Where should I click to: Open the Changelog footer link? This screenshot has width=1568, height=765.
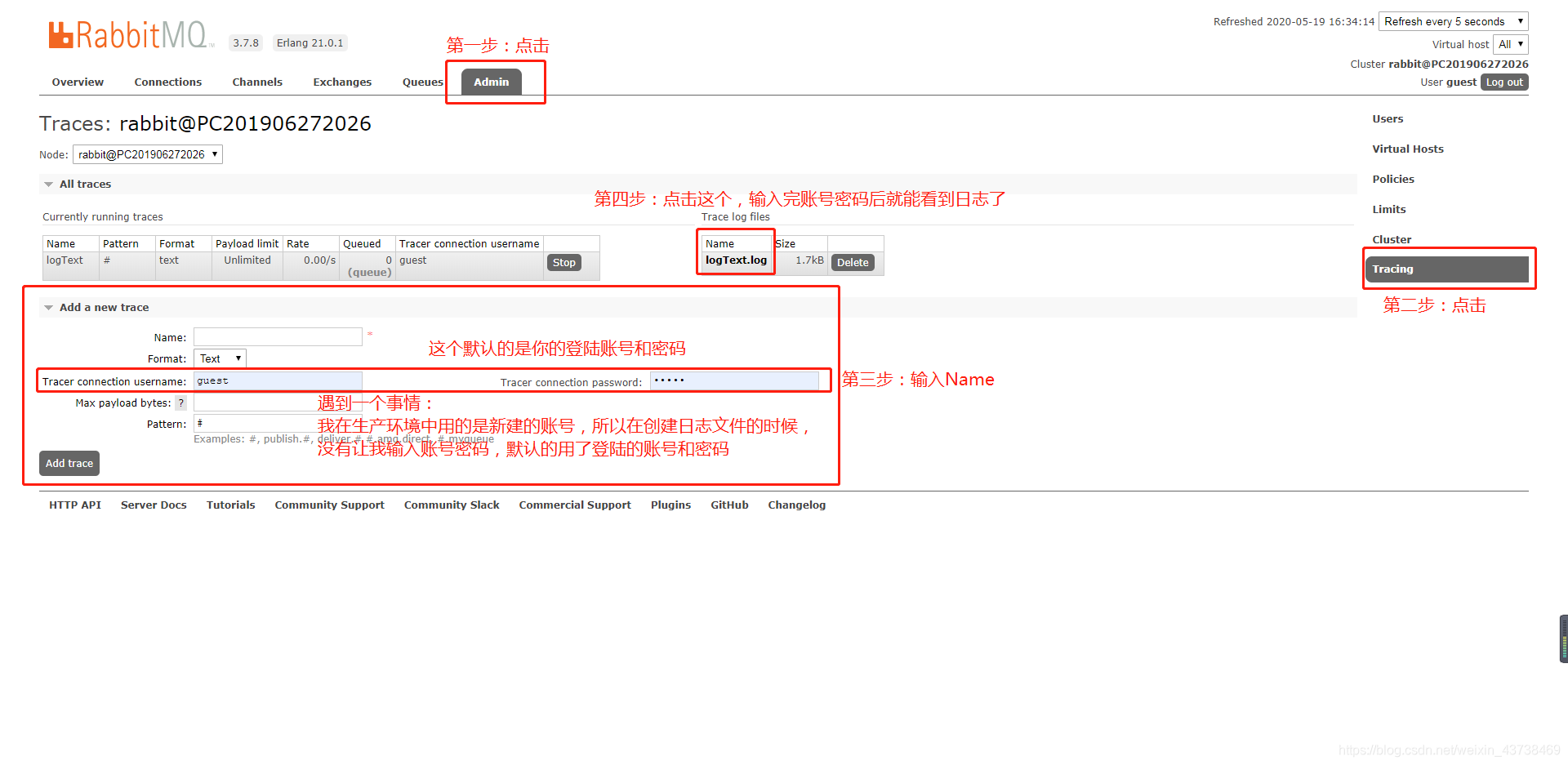(796, 505)
